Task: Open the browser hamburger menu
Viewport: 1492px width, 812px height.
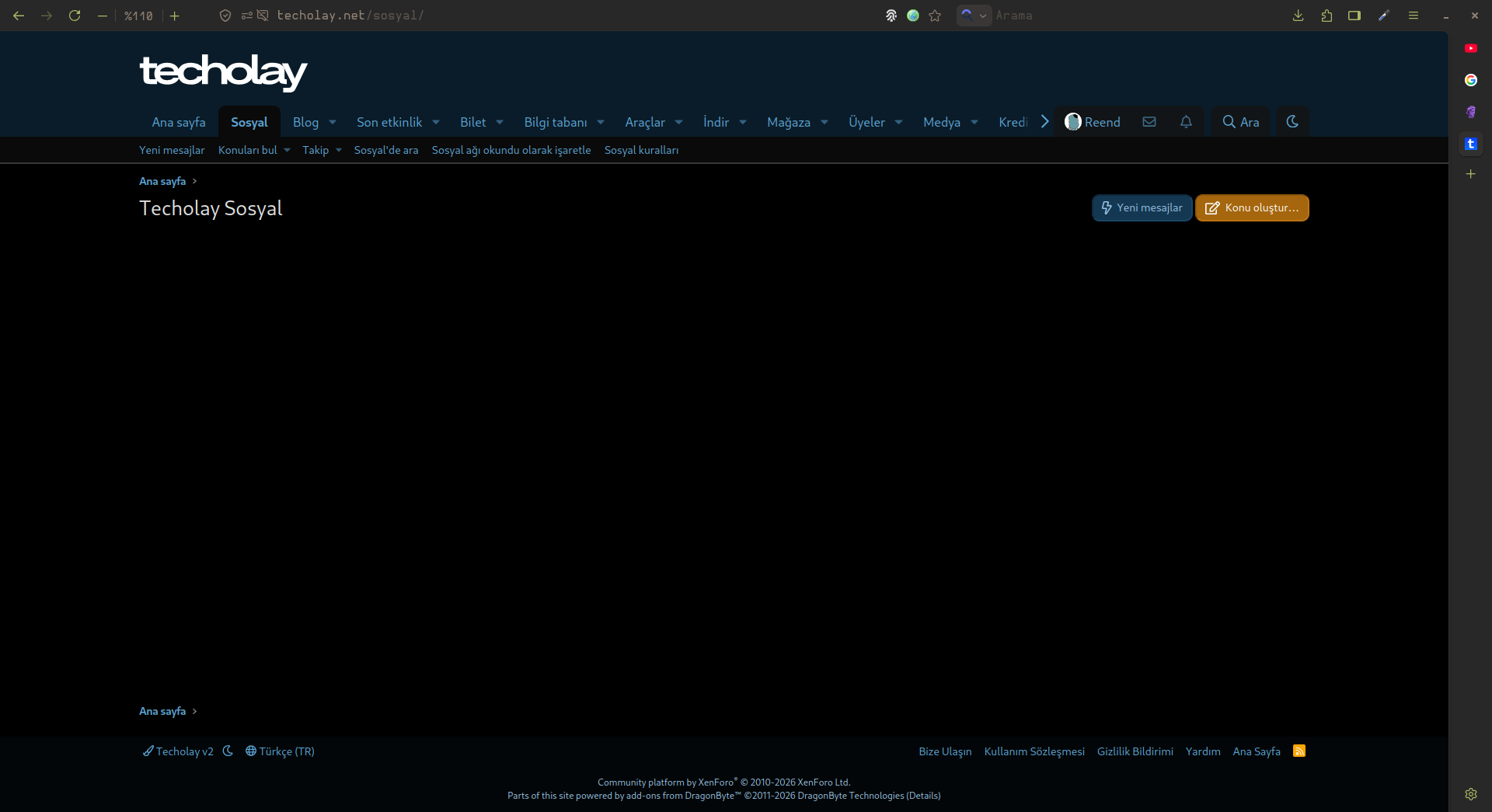Action: [x=1414, y=16]
